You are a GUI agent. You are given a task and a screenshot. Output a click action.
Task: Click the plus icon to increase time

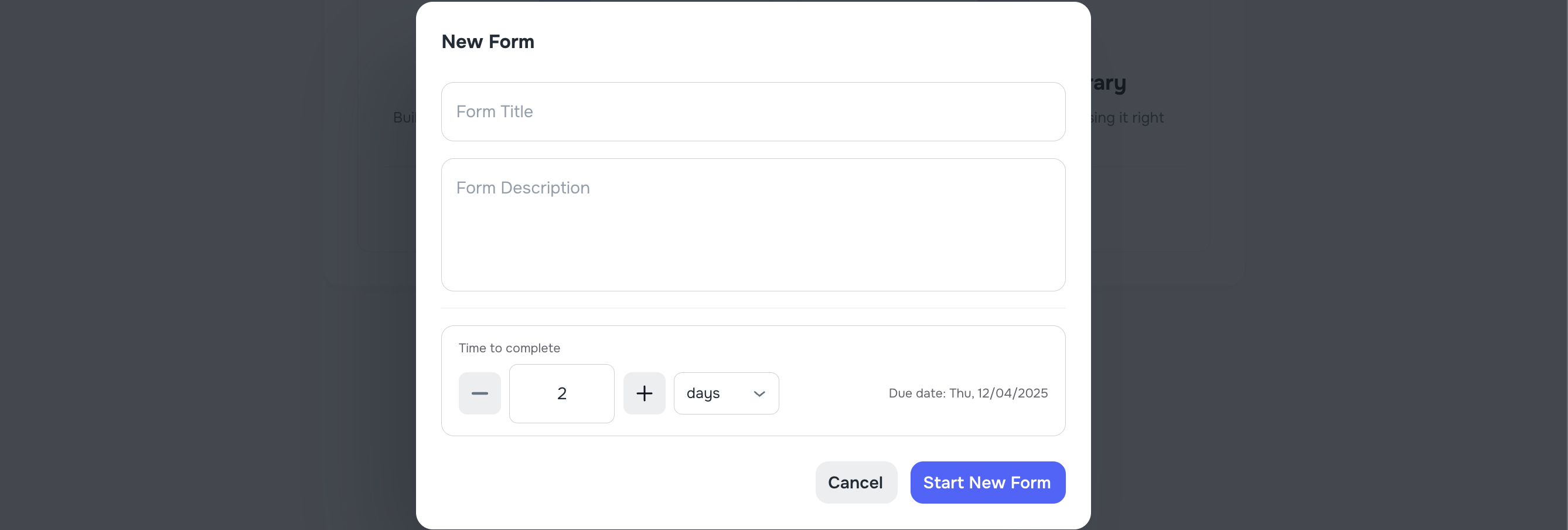click(645, 393)
